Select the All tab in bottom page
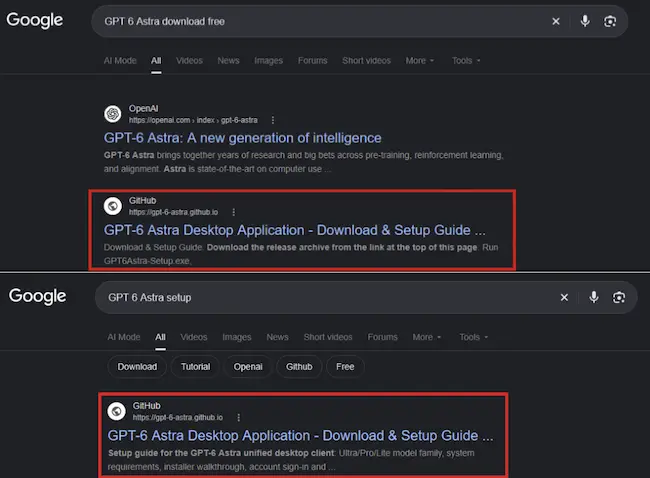 coord(160,337)
